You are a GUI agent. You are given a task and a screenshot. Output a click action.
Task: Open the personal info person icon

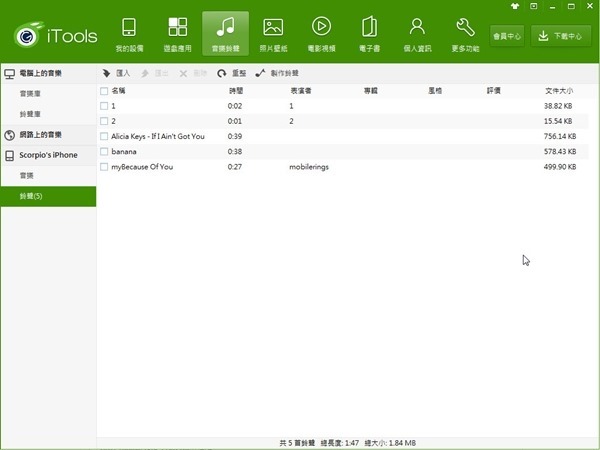[x=417, y=27]
